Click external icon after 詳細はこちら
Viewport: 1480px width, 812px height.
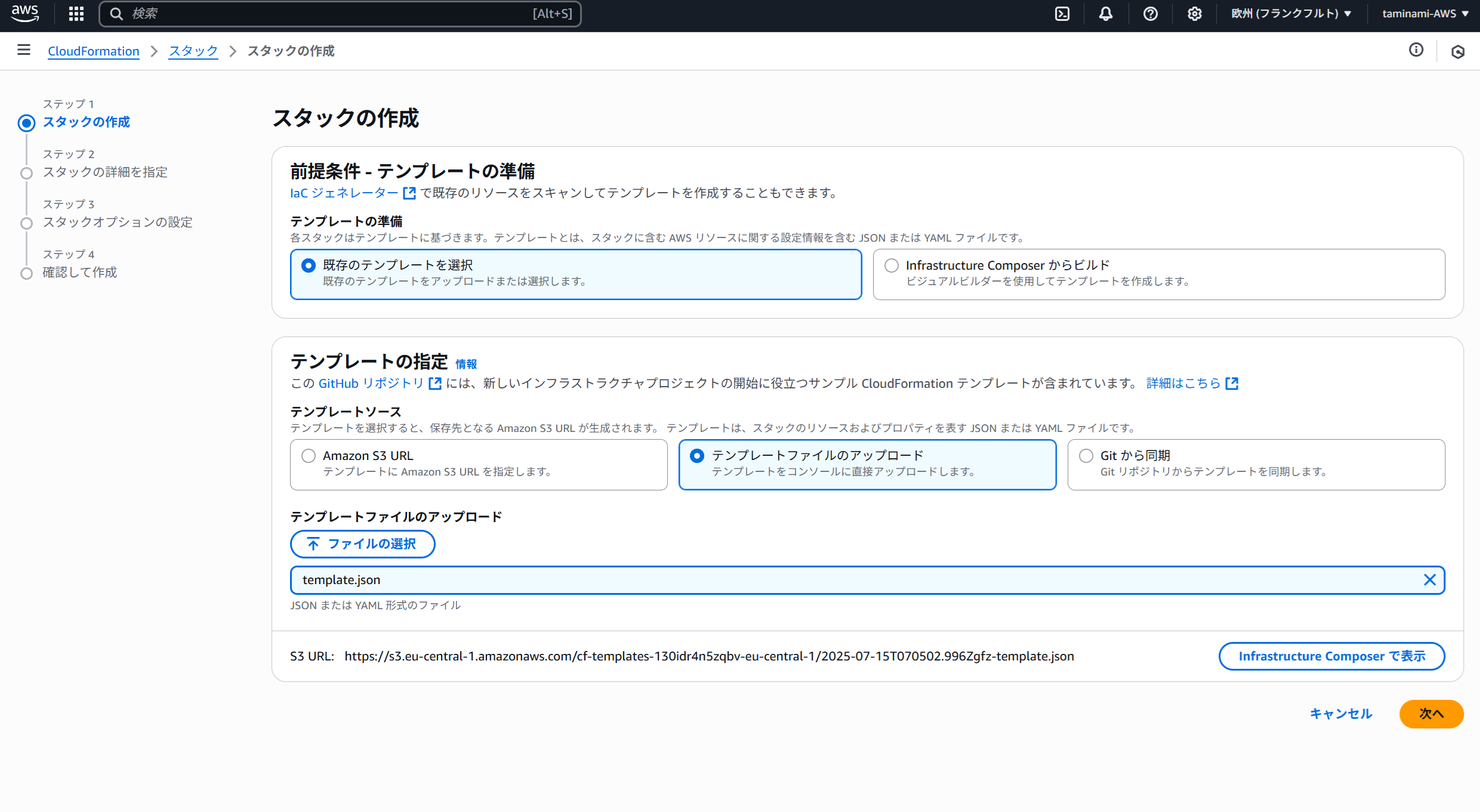[x=1232, y=383]
